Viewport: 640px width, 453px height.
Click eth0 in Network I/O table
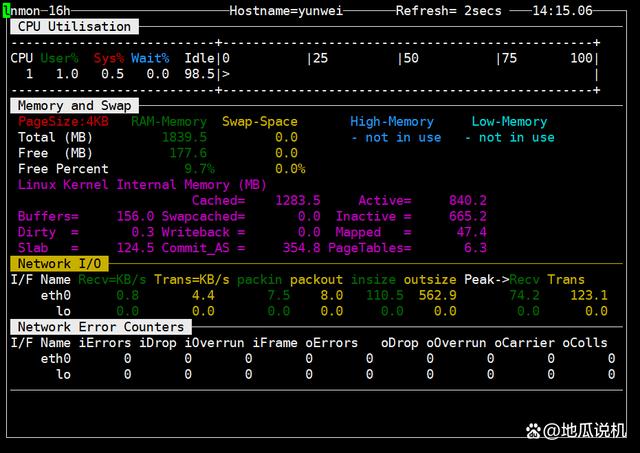pyautogui.click(x=56, y=295)
